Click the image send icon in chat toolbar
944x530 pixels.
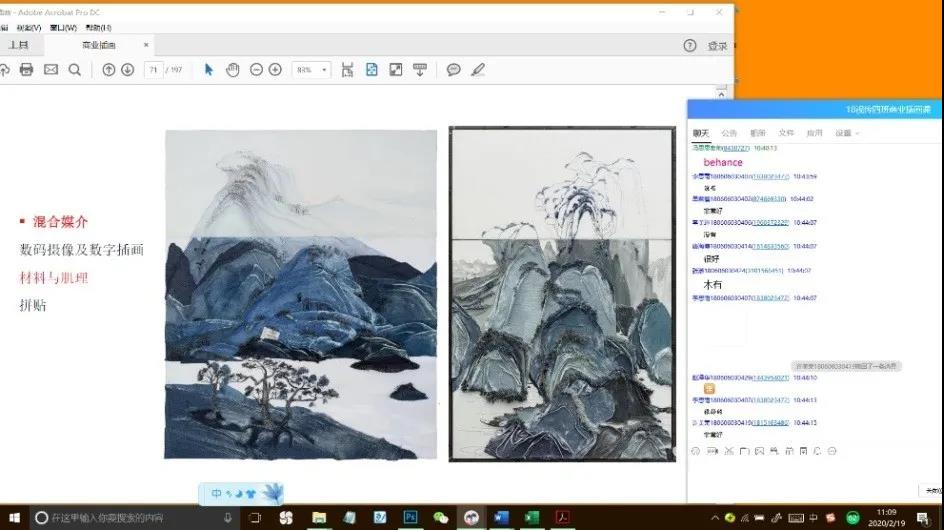759,451
